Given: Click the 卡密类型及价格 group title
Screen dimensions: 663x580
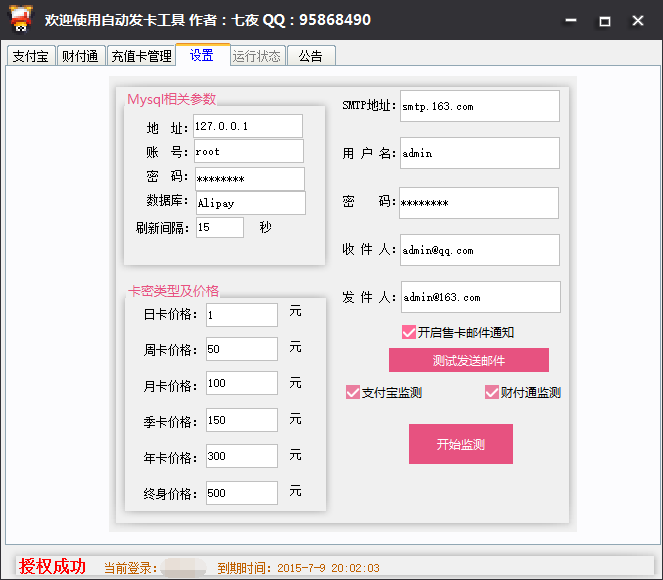Looking at the screenshot, I should [173, 291].
